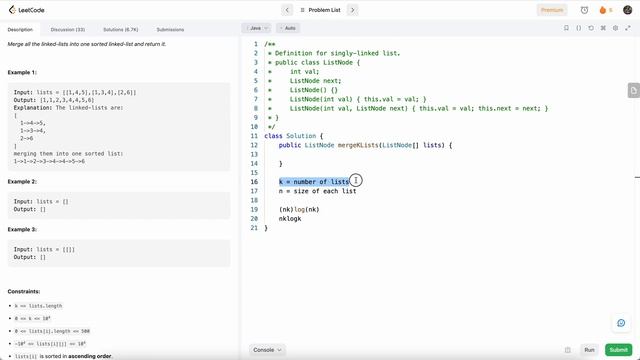
Task: Click the 'Constraints:' heading
Action: (24, 291)
